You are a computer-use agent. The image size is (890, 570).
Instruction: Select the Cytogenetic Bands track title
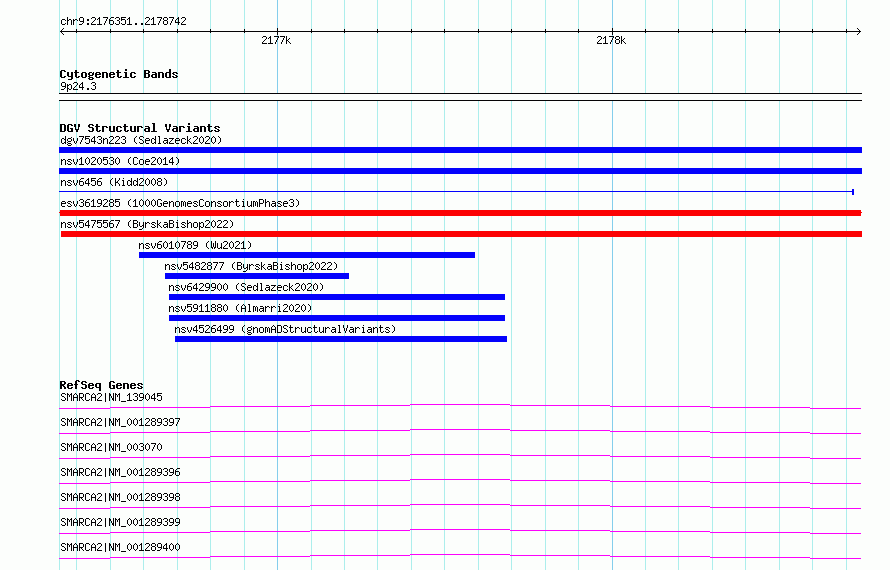119,74
